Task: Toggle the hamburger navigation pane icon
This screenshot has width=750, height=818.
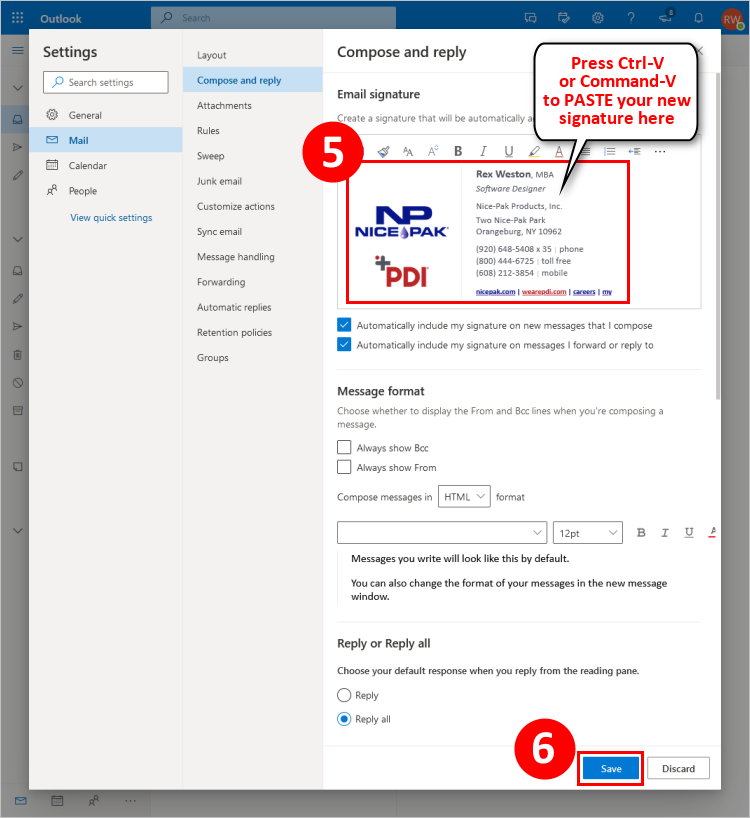Action: (x=18, y=51)
